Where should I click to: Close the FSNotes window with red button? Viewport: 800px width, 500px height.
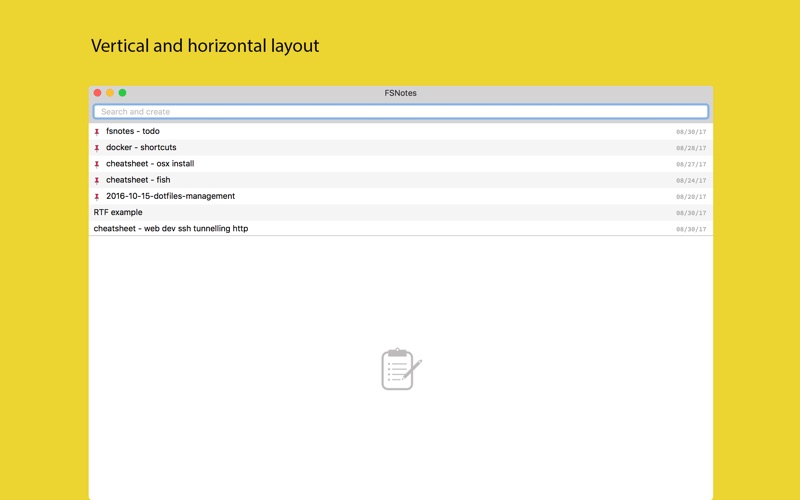click(x=97, y=93)
